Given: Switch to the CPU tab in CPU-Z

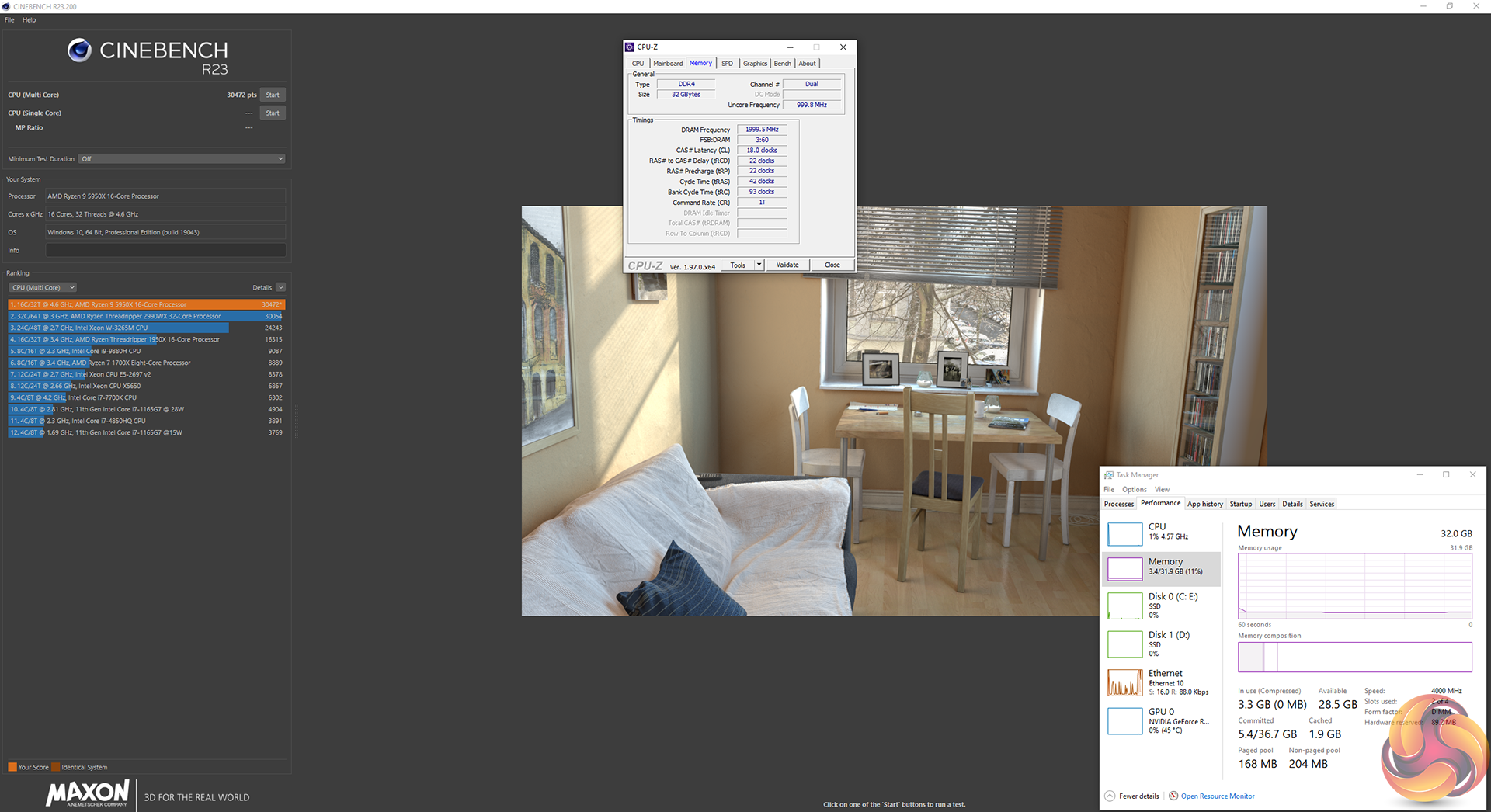Looking at the screenshot, I should (638, 64).
